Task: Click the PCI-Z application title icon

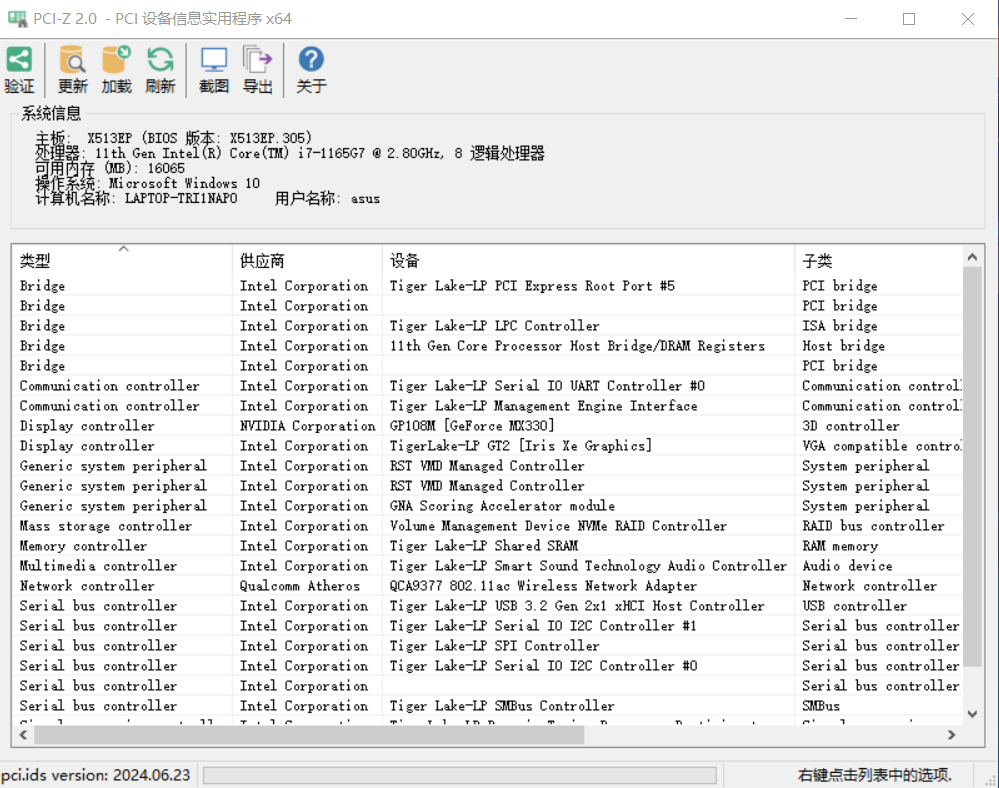Action: [17, 18]
